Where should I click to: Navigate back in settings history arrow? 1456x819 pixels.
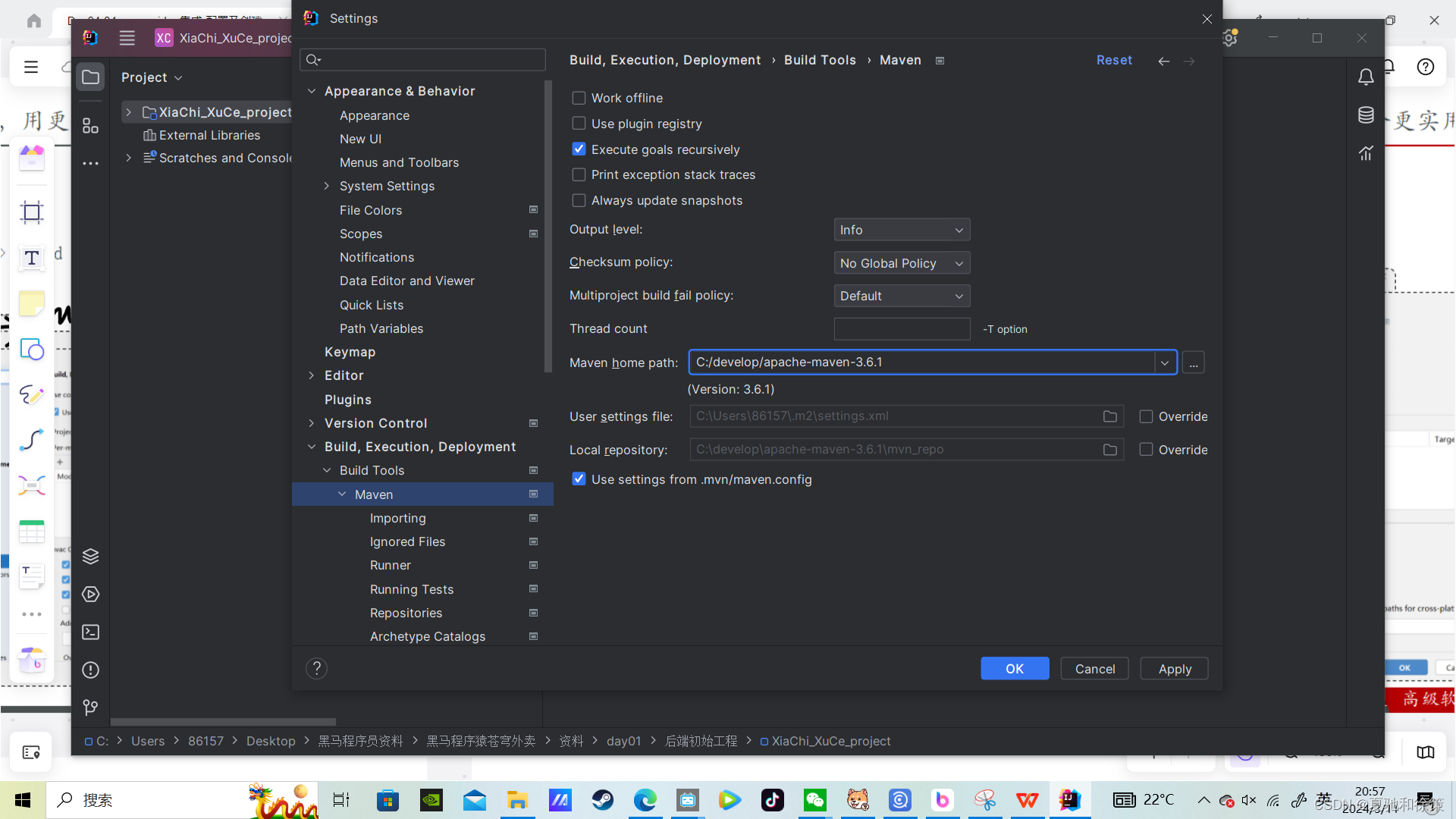coord(1163,61)
